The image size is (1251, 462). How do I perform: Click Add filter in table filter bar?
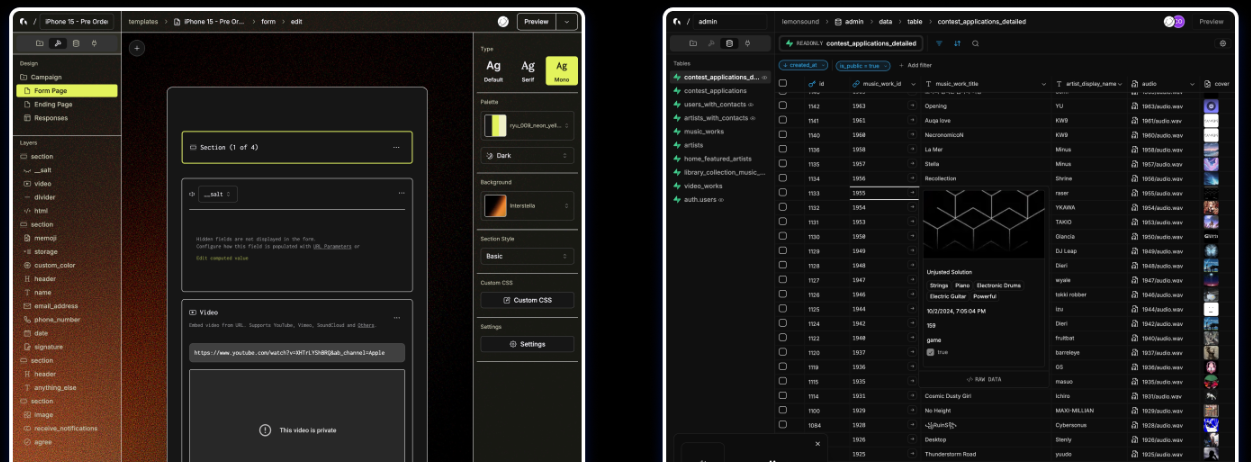coord(914,65)
